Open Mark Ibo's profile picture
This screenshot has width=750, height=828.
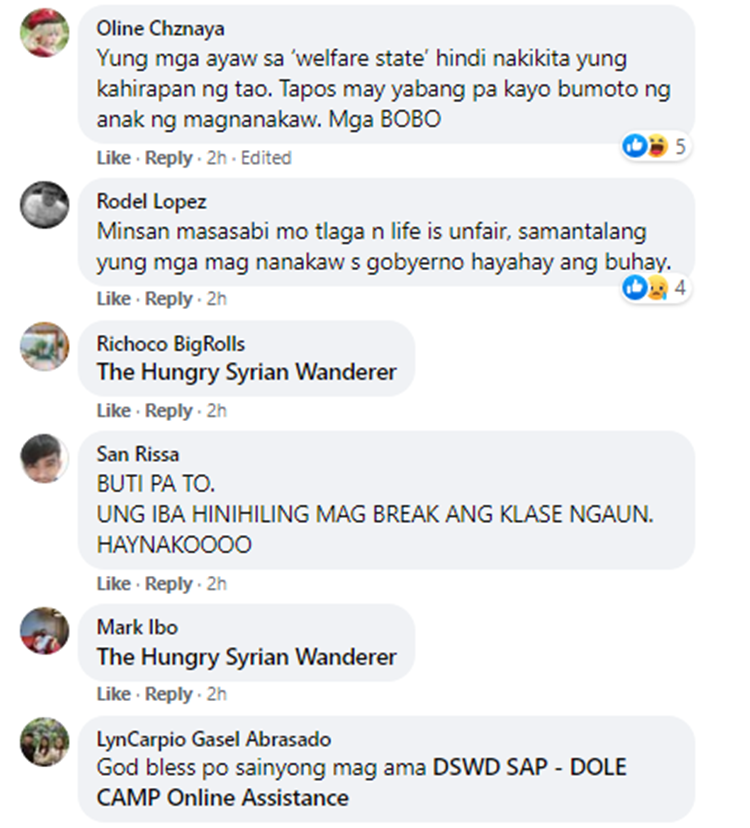coord(44,631)
